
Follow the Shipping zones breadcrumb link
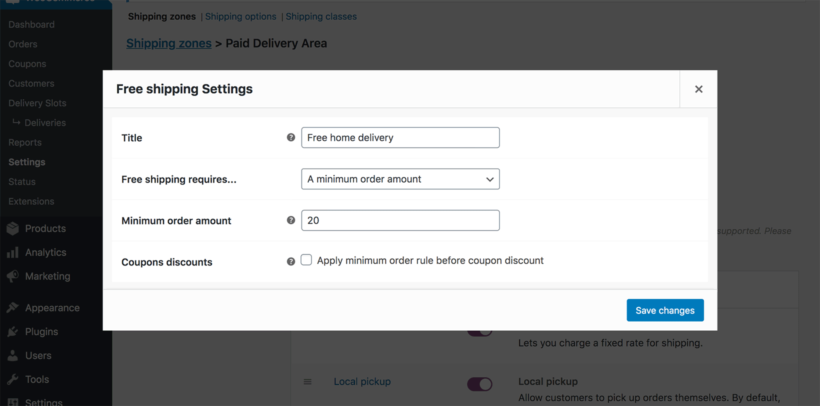pos(169,43)
